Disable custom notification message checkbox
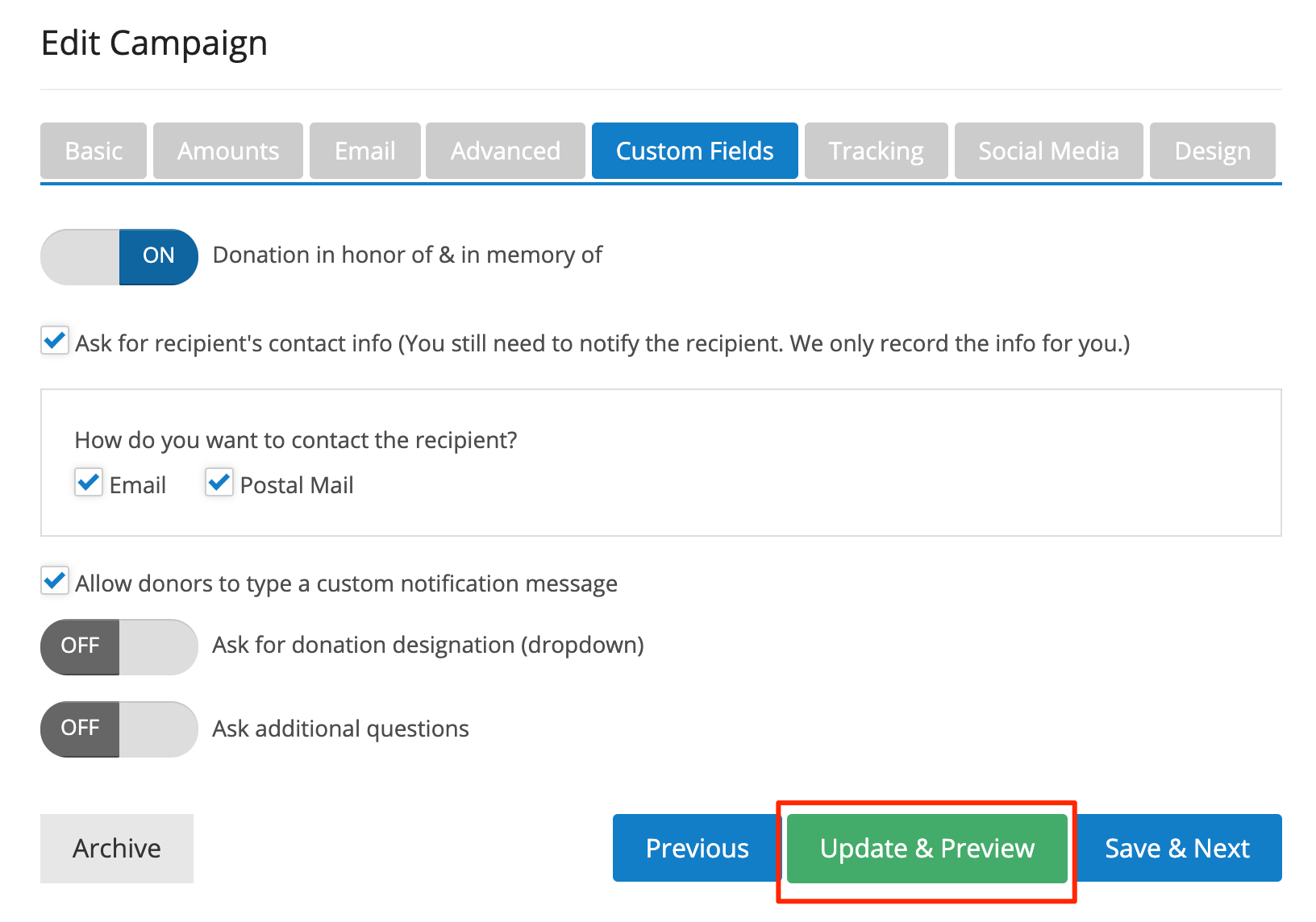1316x922 pixels. click(55, 581)
